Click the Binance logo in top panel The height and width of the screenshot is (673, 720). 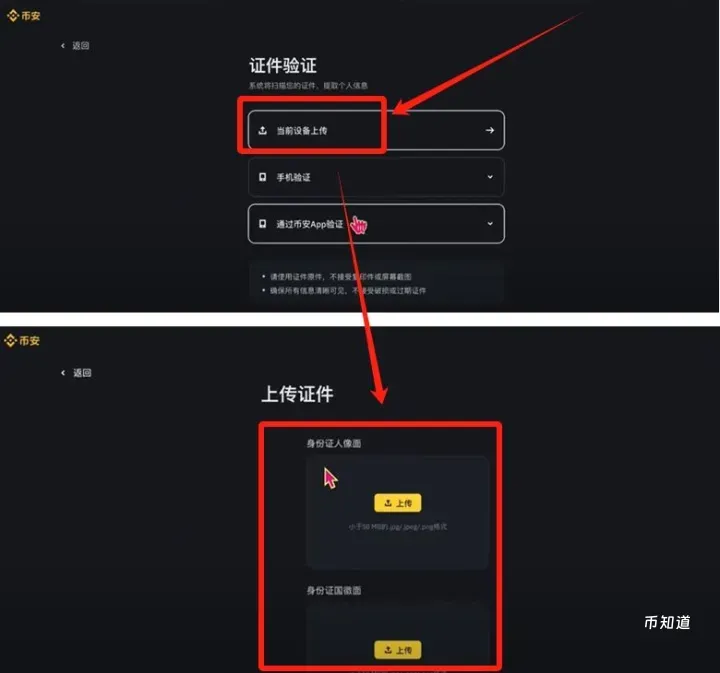click(23, 16)
